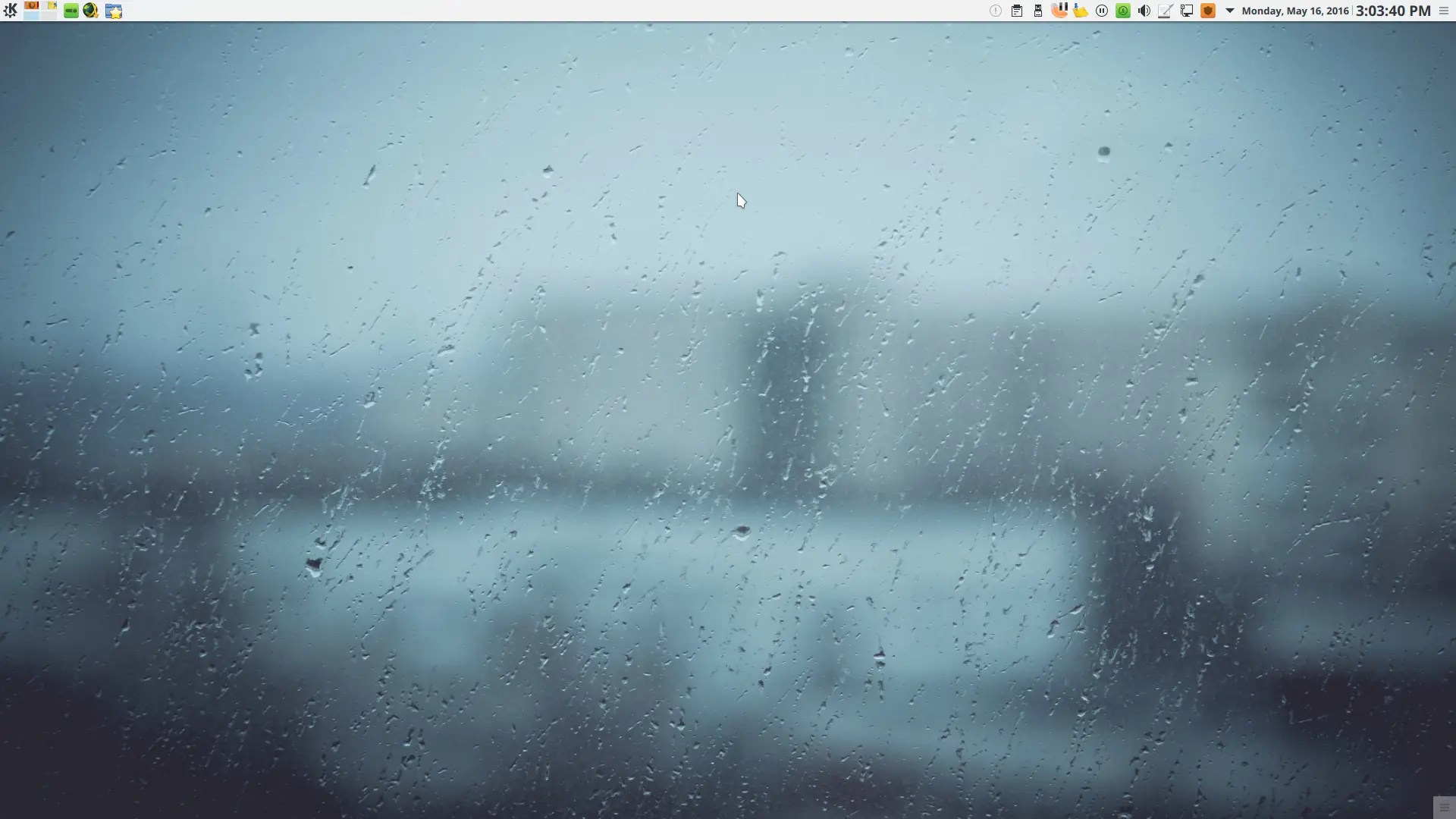
Task: Click the green circular account tray icon
Action: (1122, 11)
